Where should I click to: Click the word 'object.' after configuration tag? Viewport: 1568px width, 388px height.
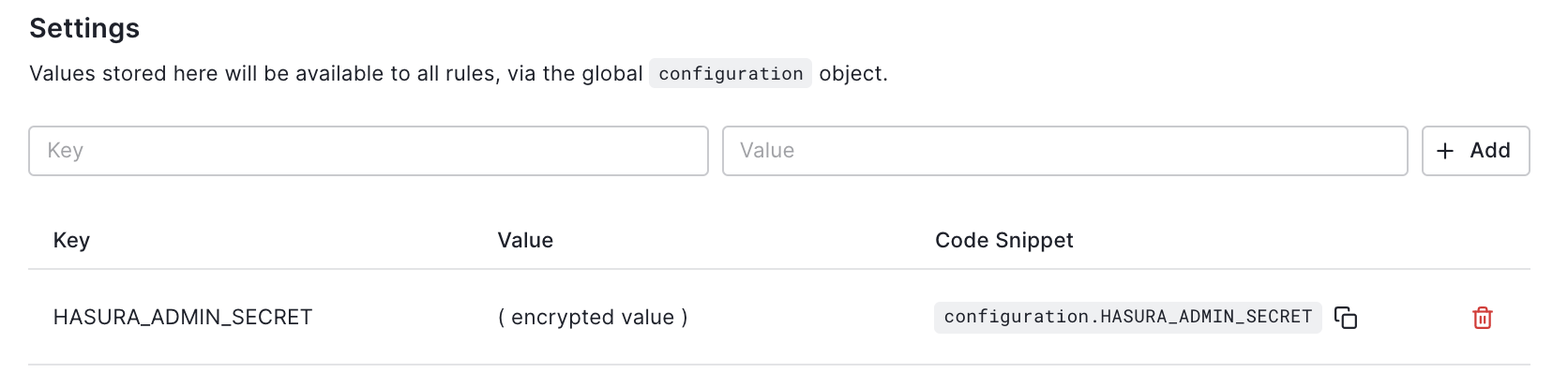(x=852, y=74)
